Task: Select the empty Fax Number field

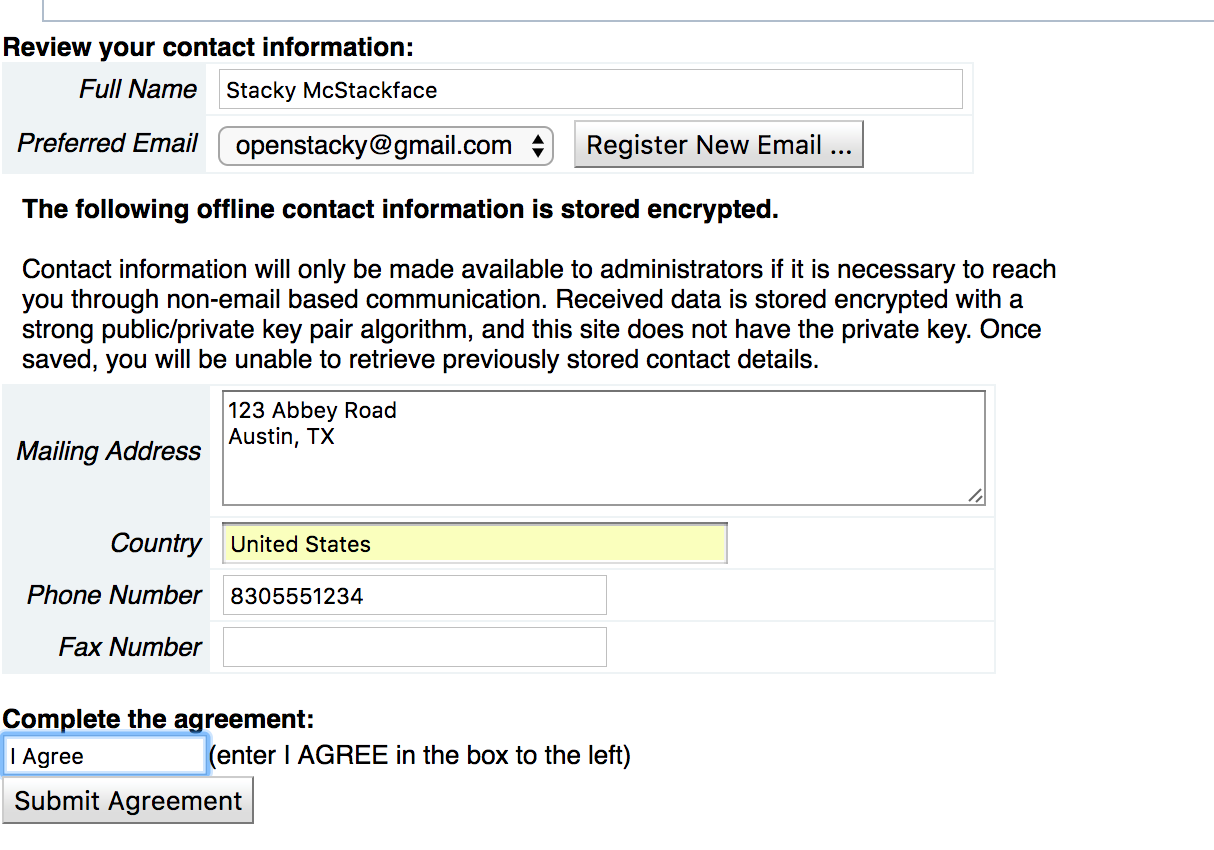Action: click(x=414, y=647)
